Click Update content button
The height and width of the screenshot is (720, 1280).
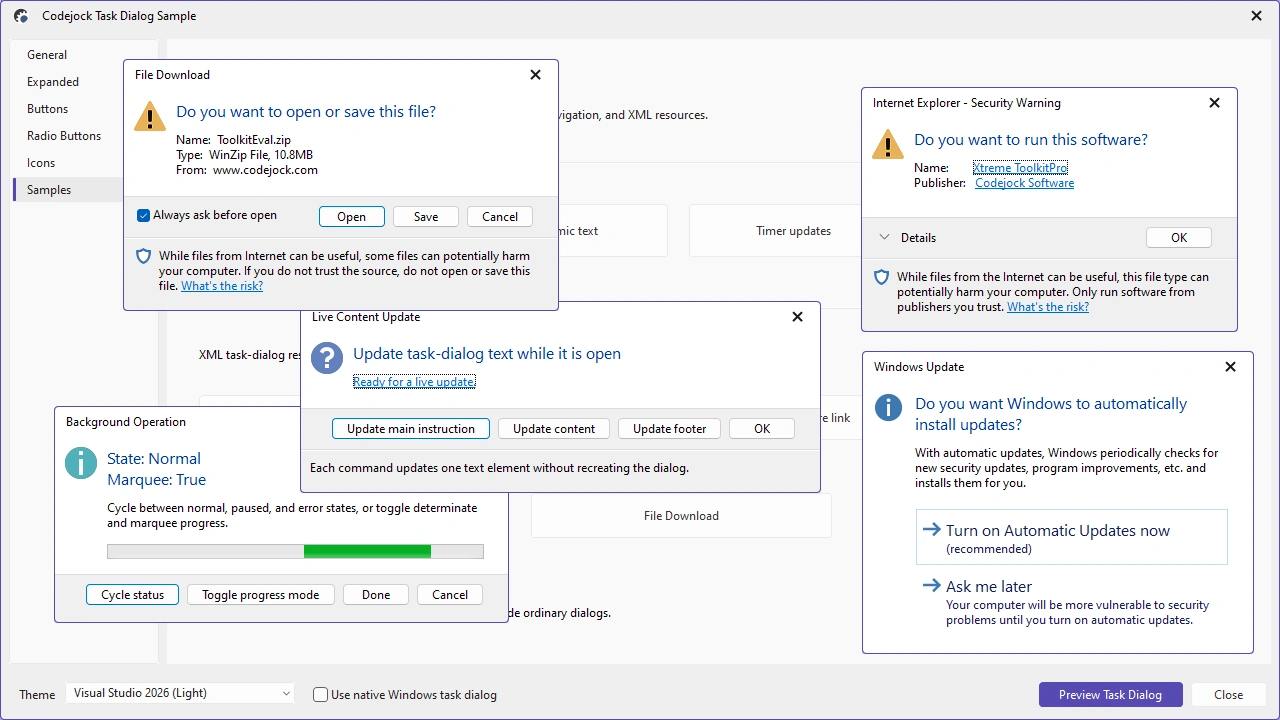[x=554, y=429]
